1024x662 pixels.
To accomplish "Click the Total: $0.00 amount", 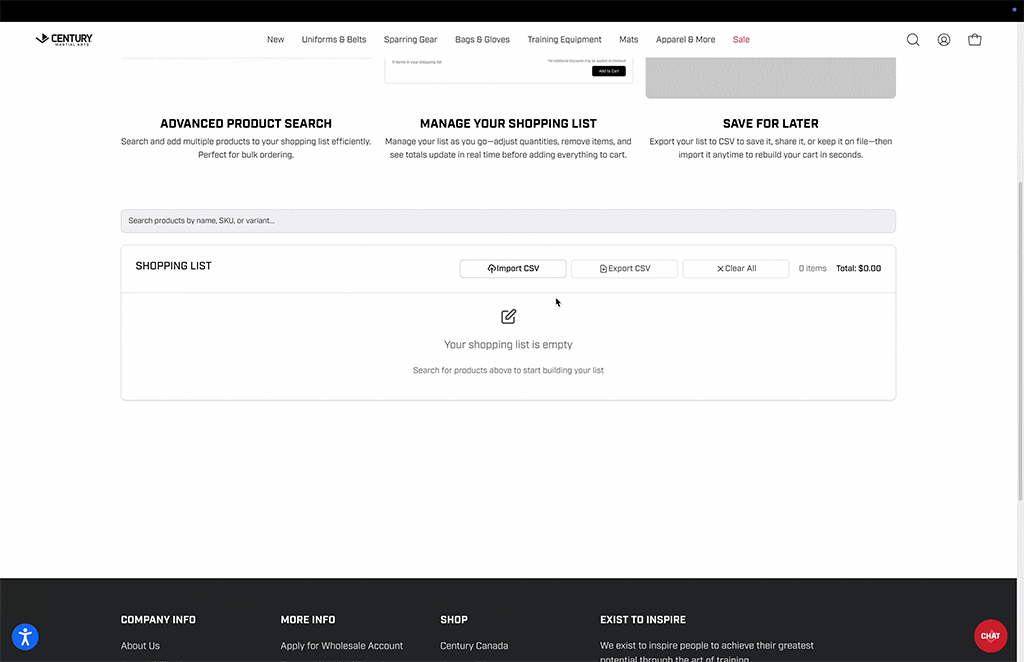I will coord(858,268).
